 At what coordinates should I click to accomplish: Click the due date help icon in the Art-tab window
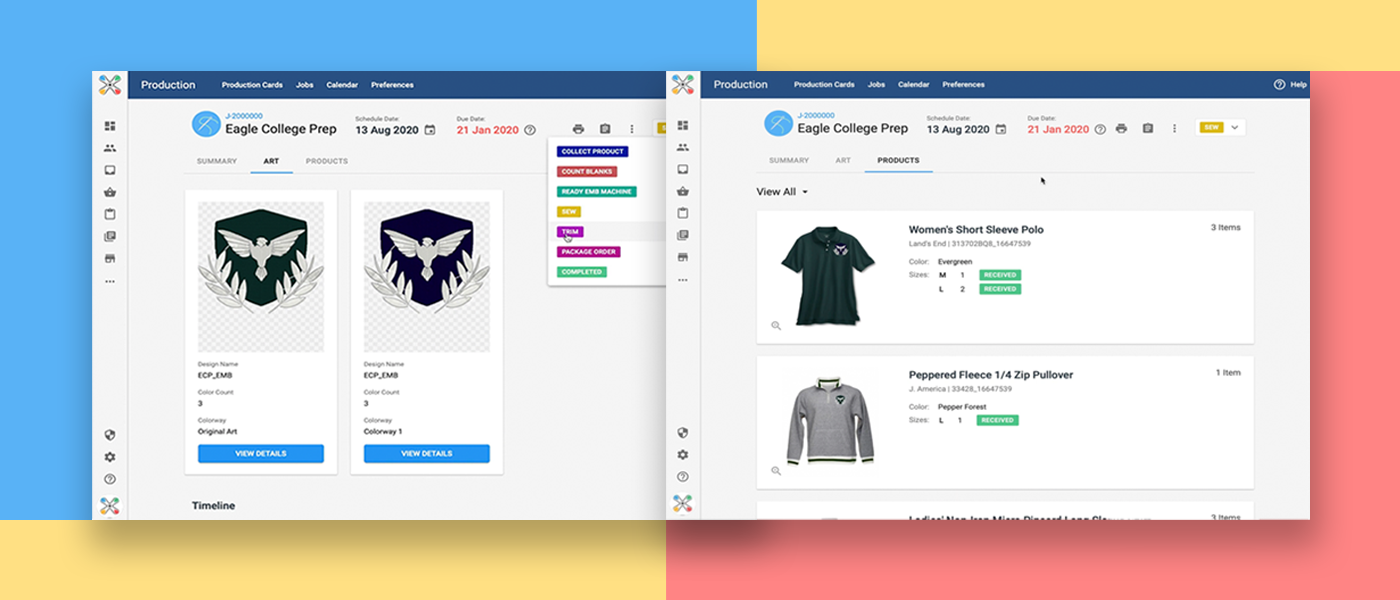click(530, 130)
